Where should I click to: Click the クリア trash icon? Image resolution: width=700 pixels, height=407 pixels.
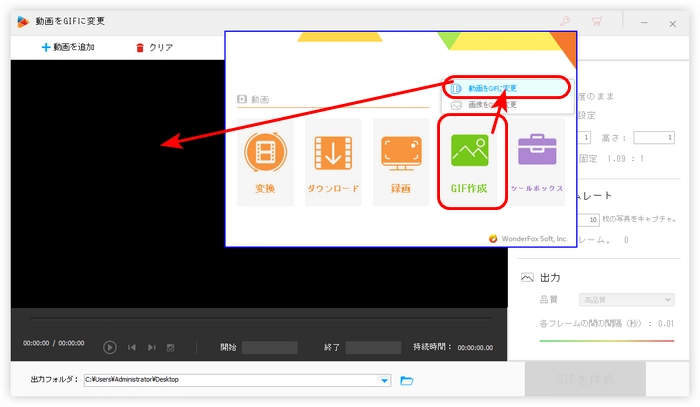coord(140,47)
